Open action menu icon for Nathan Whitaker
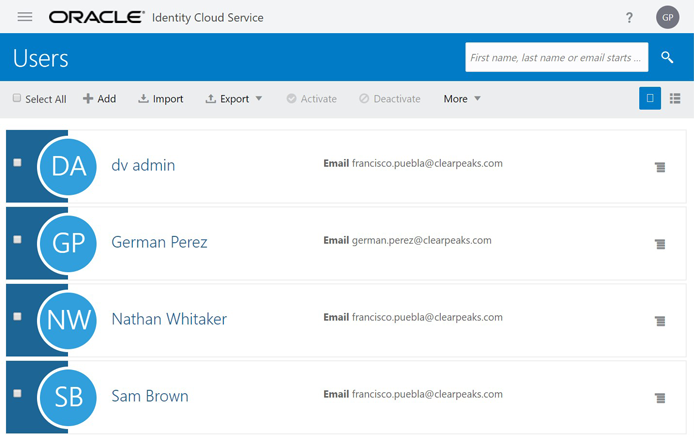 (660, 321)
